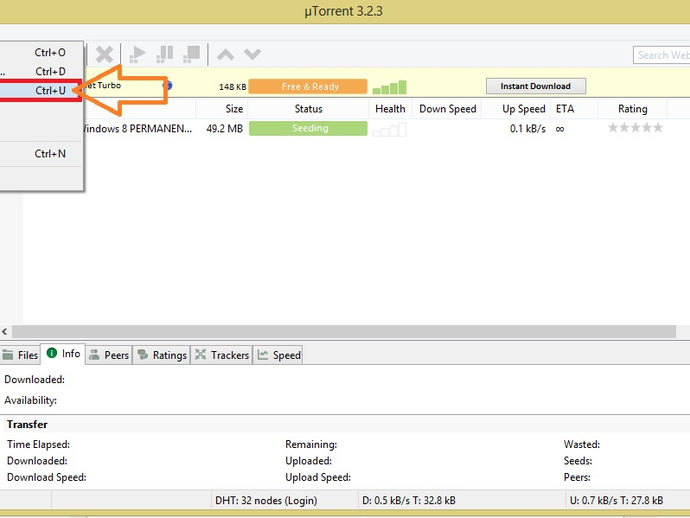Choose the Ctrl+U menu entry
Image resolution: width=690 pixels, height=518 pixels.
(40, 90)
